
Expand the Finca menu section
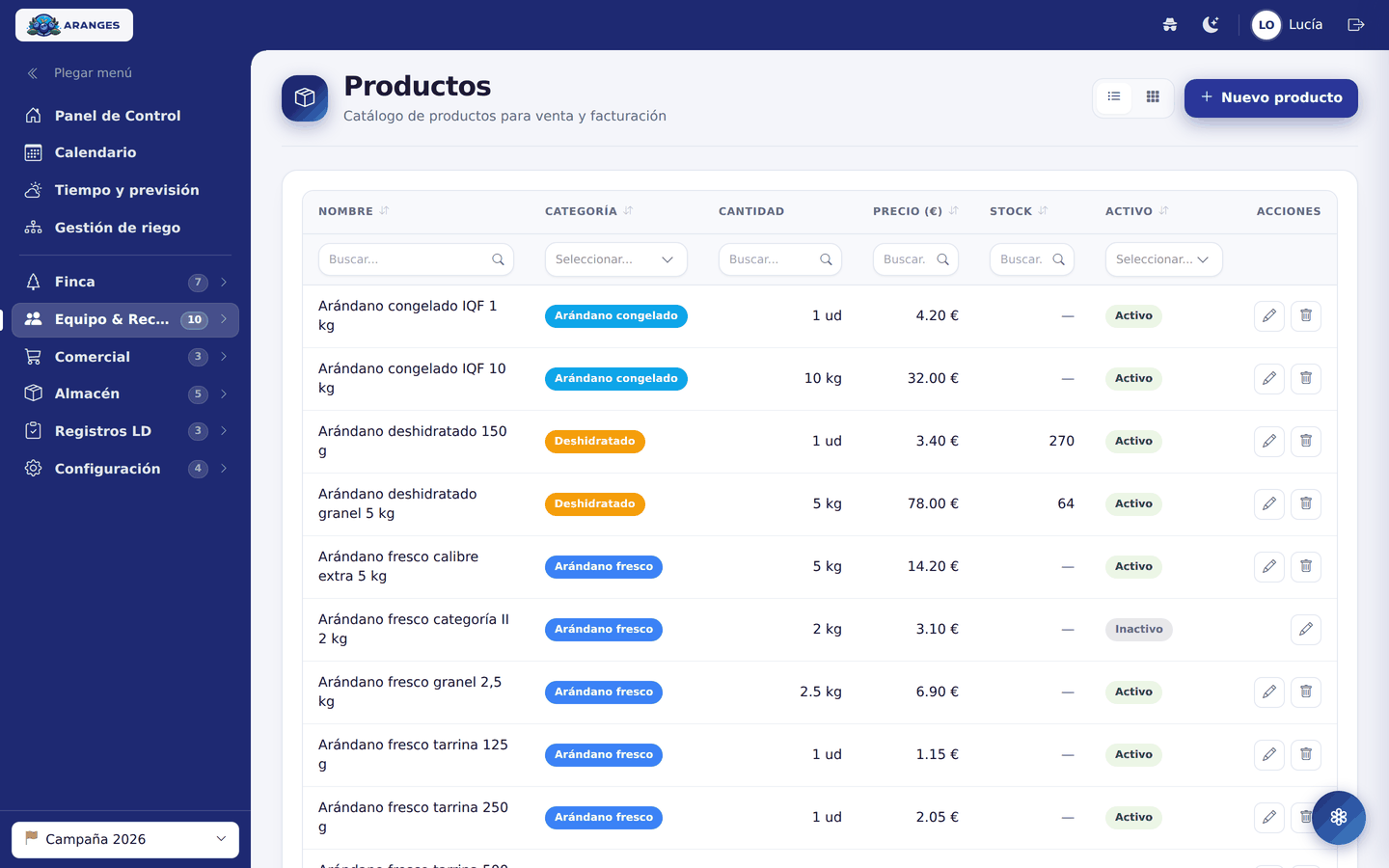point(125,282)
